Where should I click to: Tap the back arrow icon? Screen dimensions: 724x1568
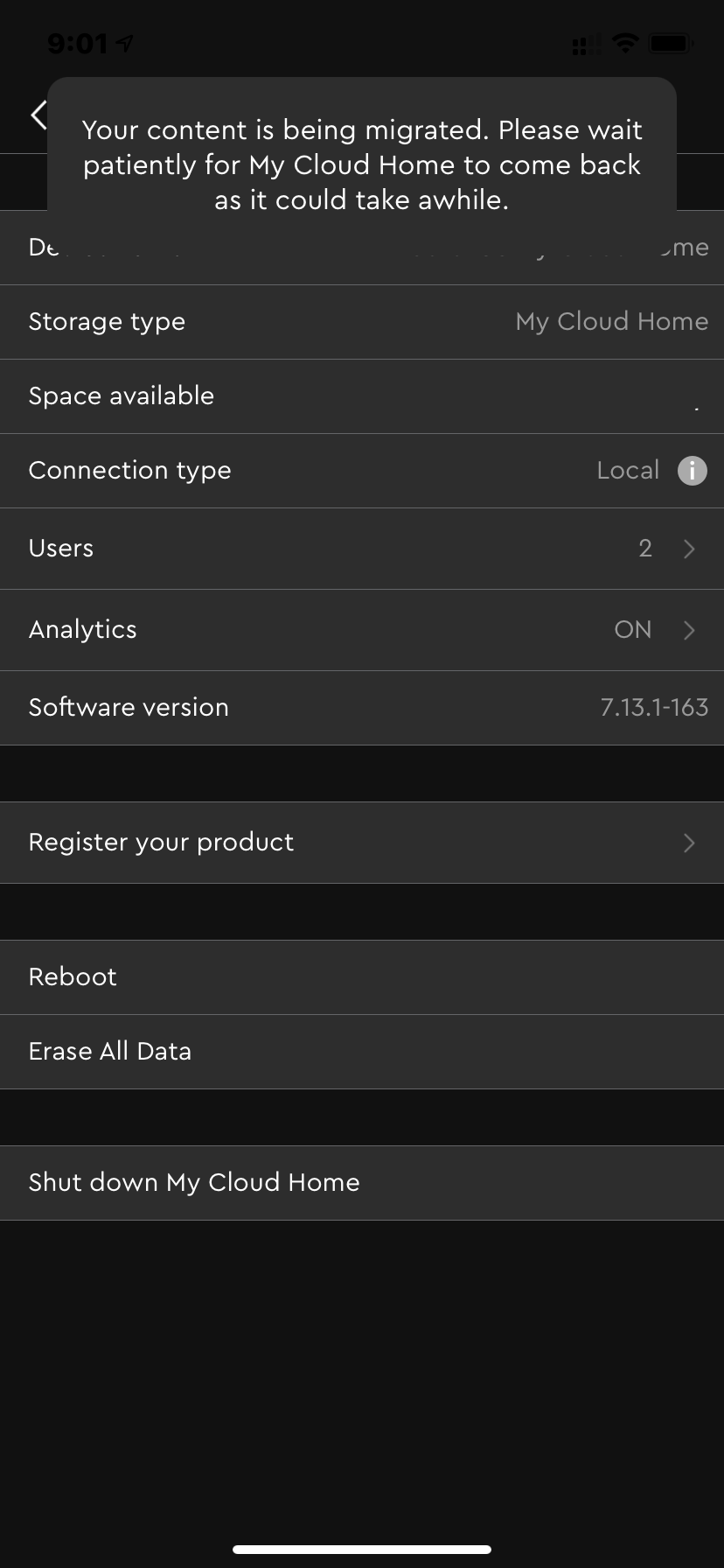[x=38, y=115]
